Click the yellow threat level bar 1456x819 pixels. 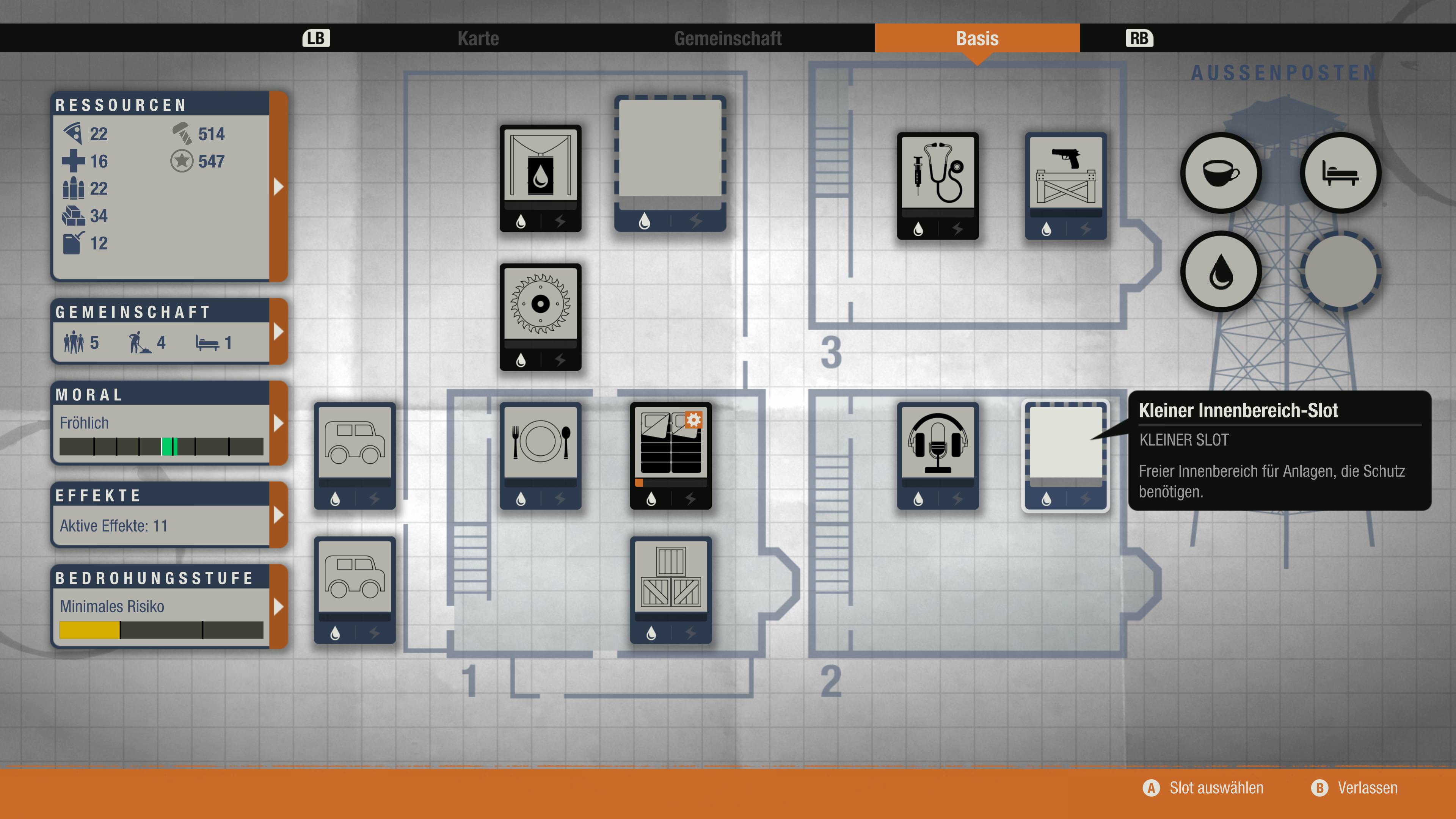(x=162, y=630)
